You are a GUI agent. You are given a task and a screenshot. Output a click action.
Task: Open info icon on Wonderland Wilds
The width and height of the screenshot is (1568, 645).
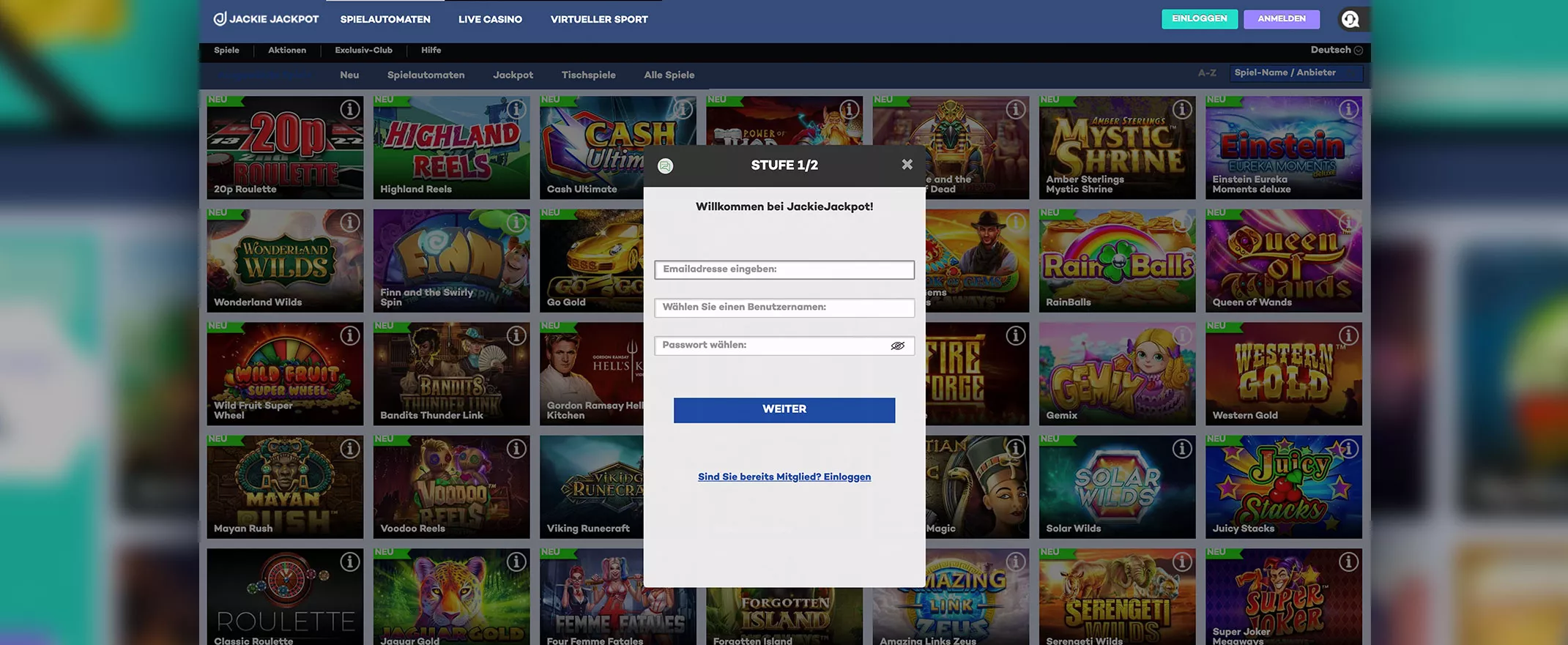click(350, 223)
